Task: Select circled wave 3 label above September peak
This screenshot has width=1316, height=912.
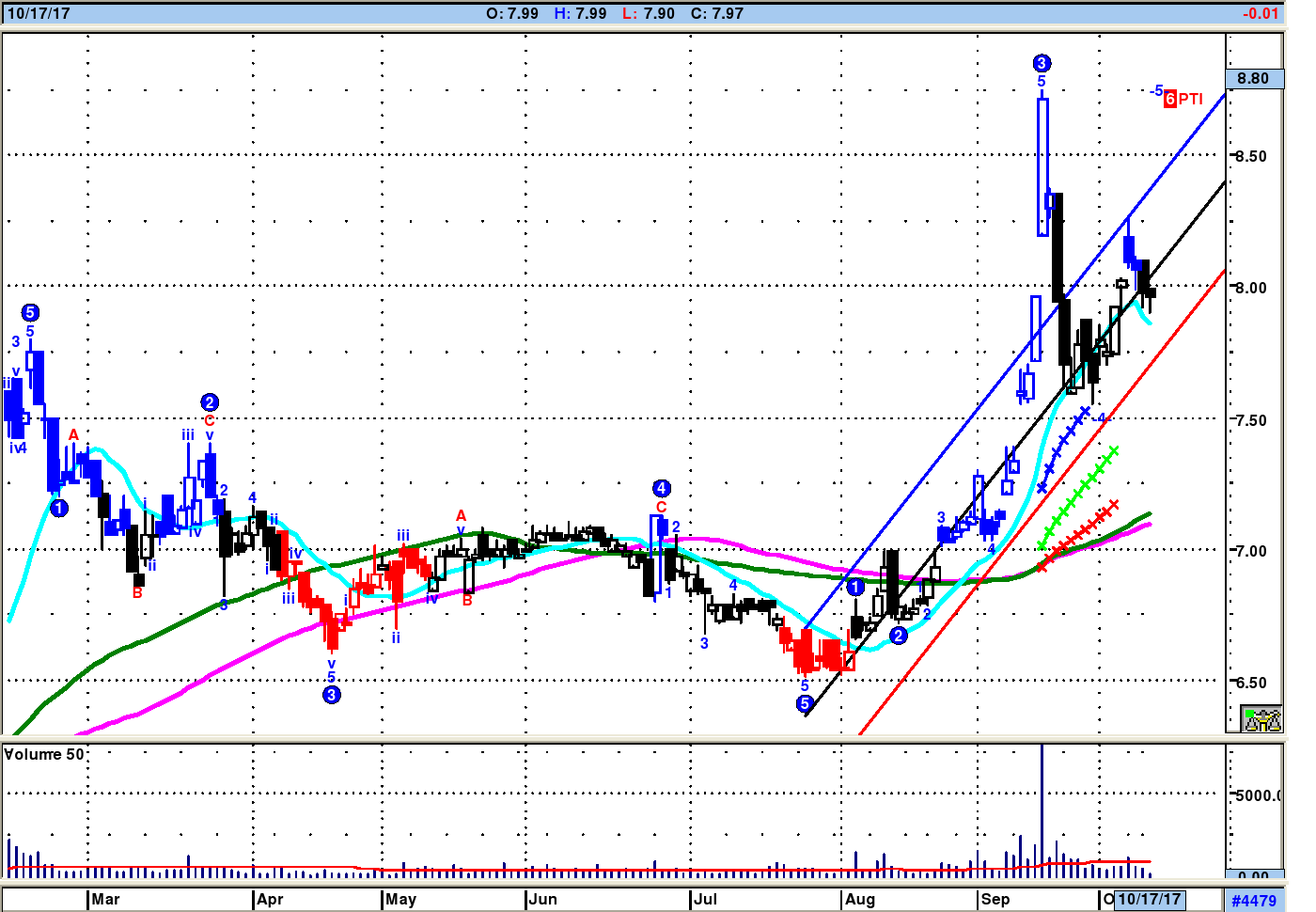Action: pos(1042,63)
